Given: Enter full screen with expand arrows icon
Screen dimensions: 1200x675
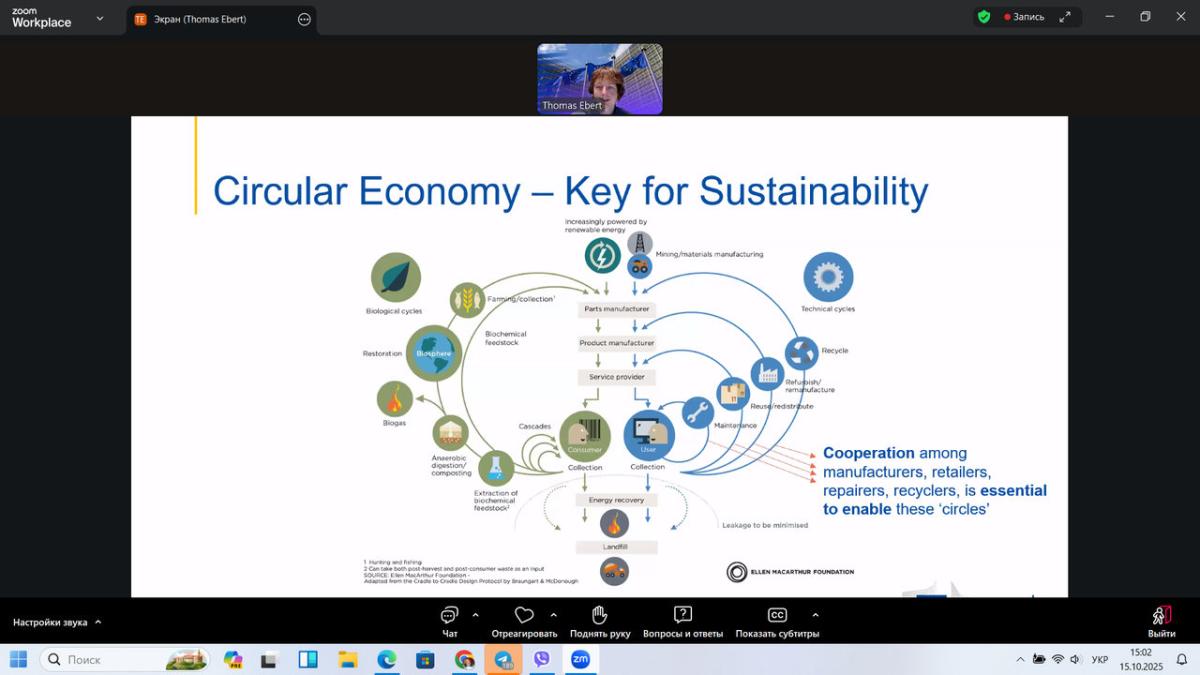Looking at the screenshot, I should tap(1065, 17).
